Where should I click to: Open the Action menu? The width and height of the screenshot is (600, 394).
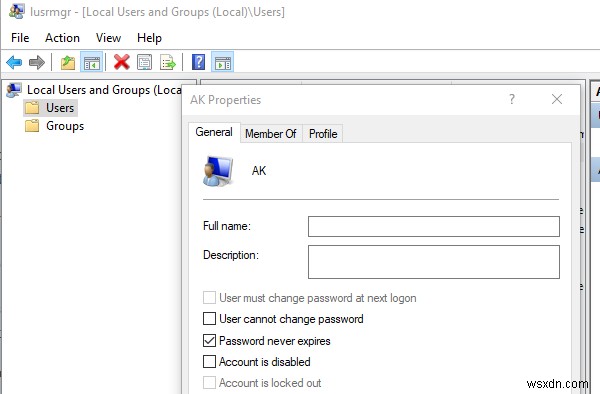(62, 38)
